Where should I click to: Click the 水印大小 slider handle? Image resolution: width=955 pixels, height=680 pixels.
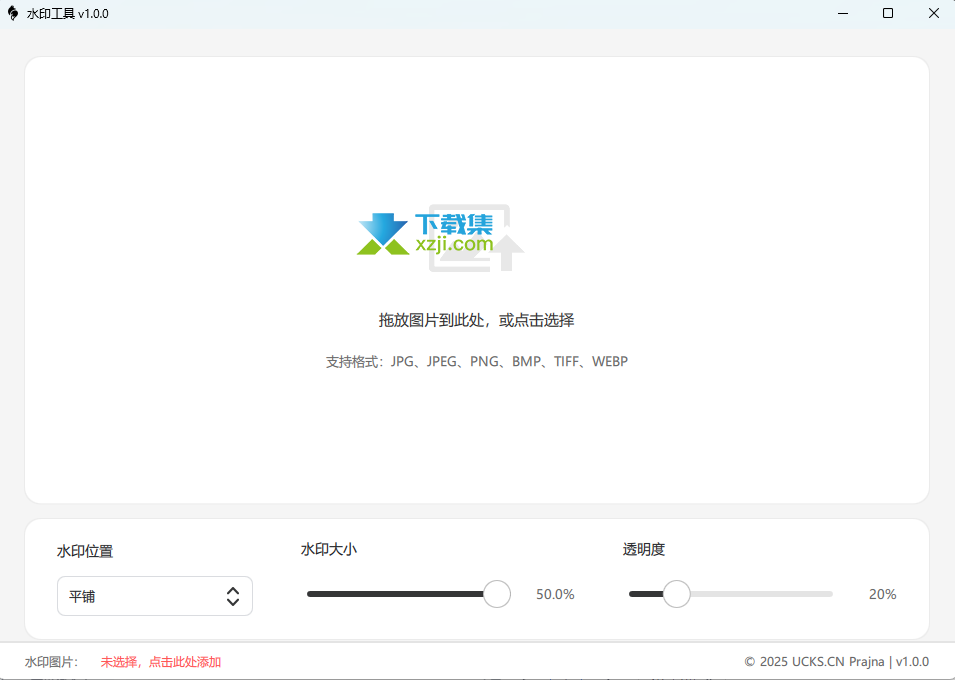click(x=497, y=594)
